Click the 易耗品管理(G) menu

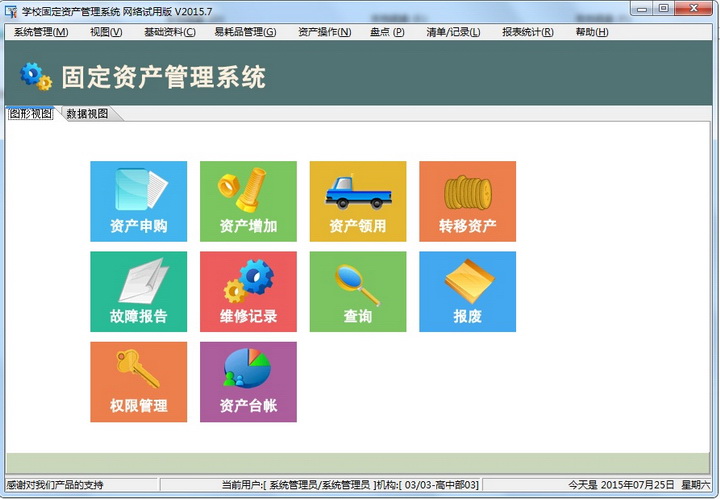point(245,32)
